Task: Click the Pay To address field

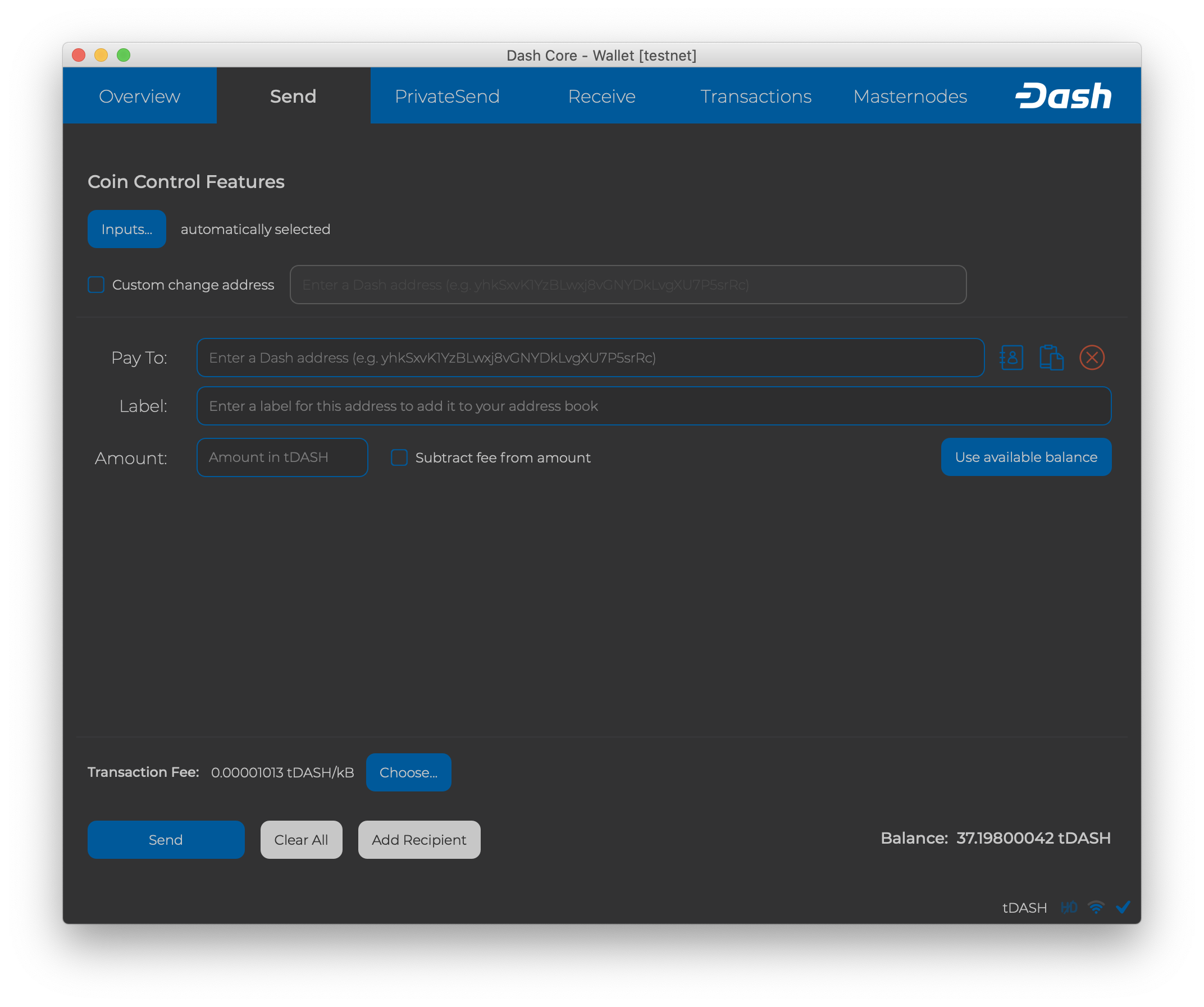Action: 591,358
